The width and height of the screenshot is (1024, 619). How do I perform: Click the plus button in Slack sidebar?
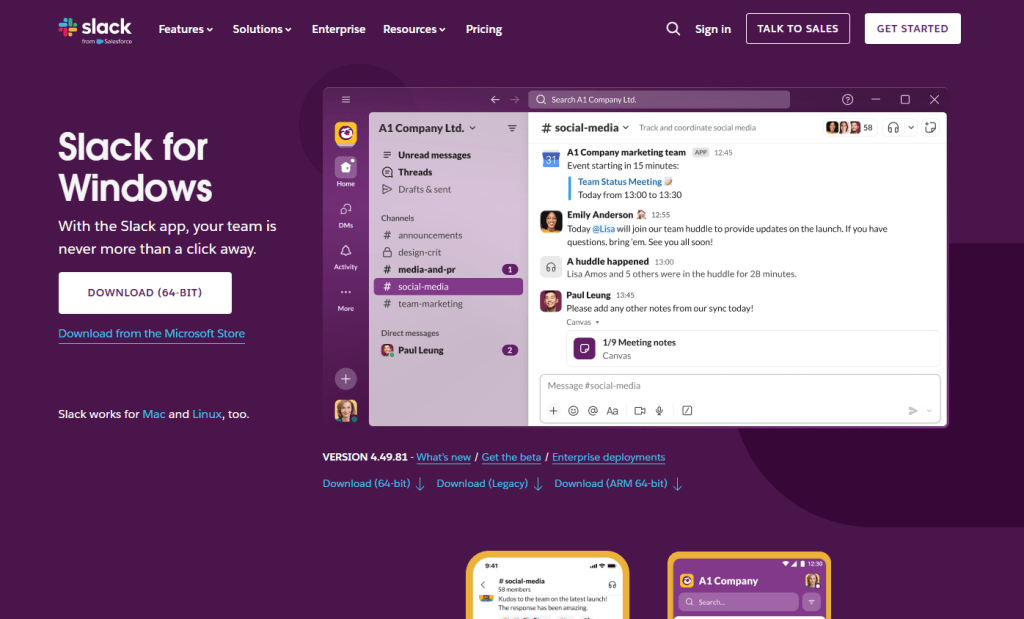(x=346, y=379)
